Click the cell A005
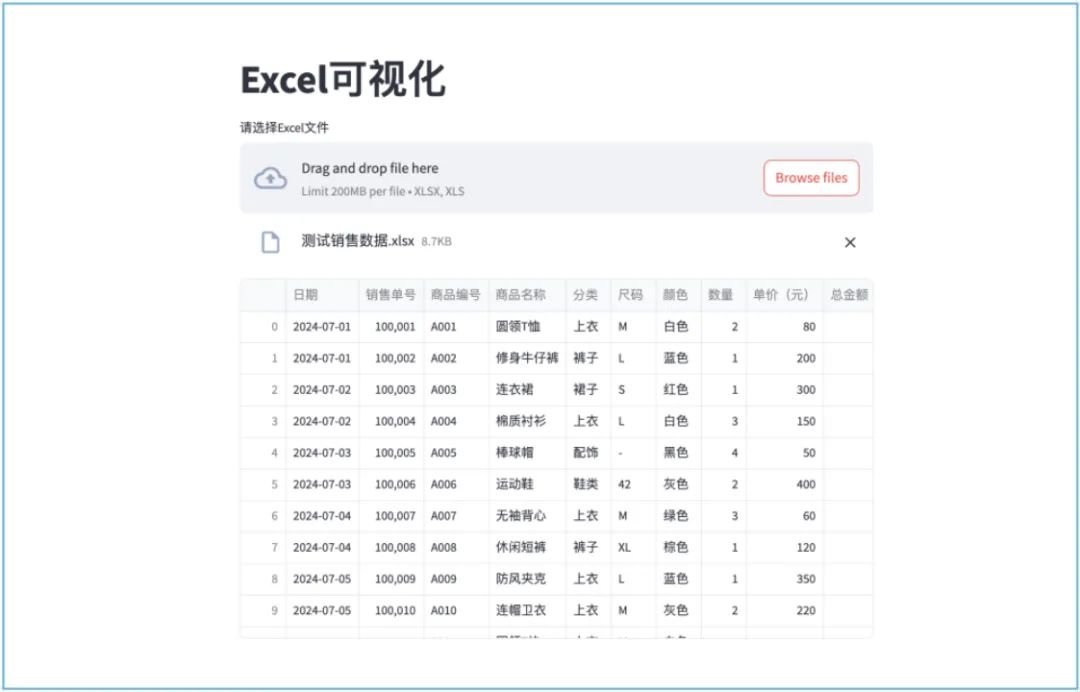 click(456, 453)
